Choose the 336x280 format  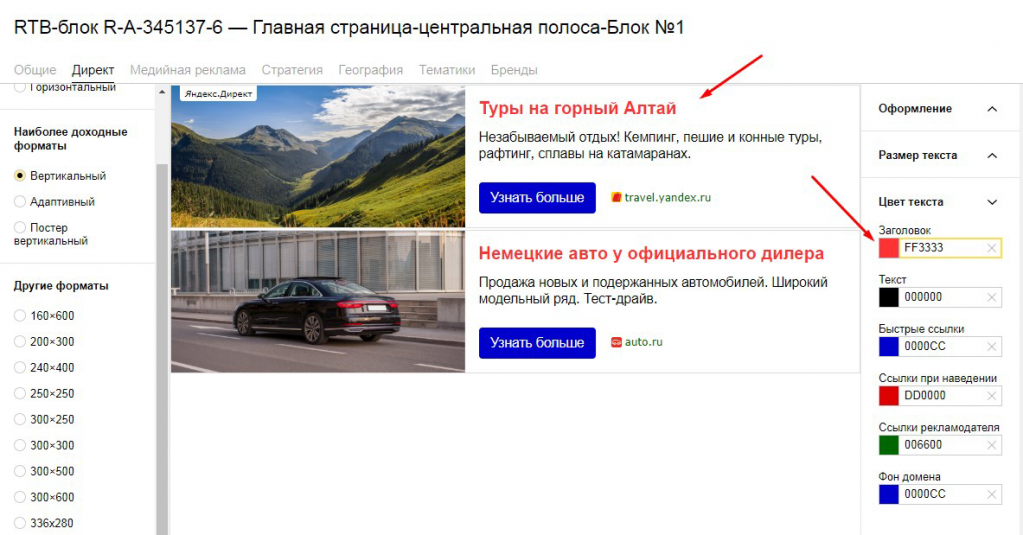pos(20,523)
